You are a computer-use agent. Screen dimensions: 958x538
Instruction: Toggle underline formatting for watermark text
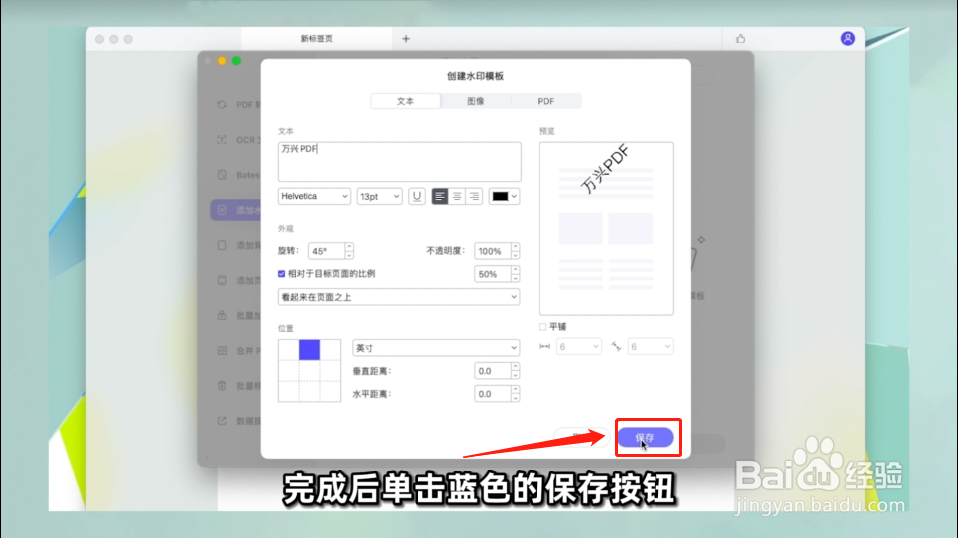pyautogui.click(x=417, y=197)
